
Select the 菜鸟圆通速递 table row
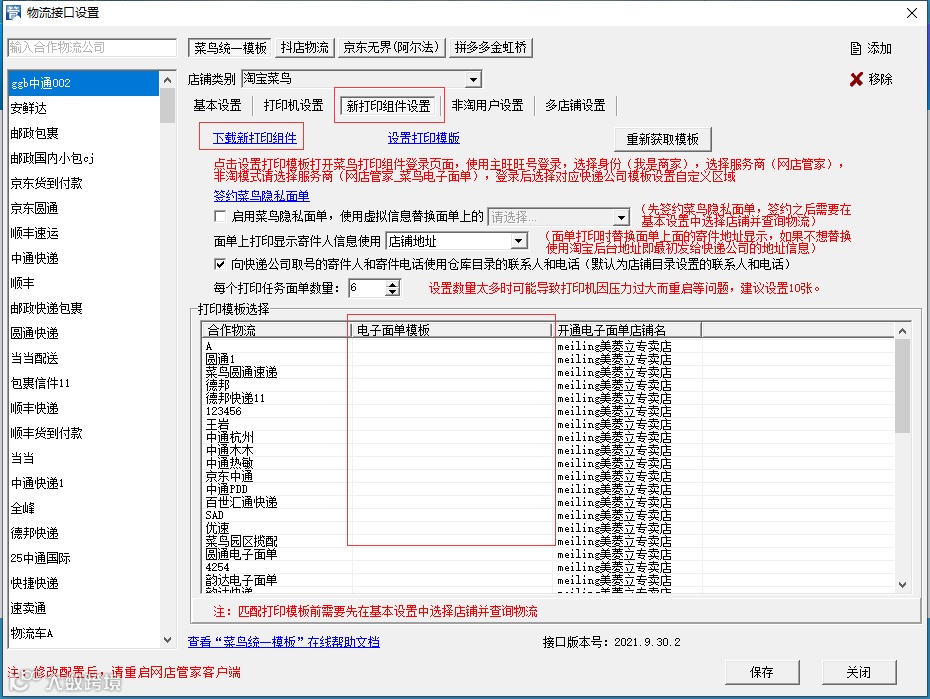(548, 372)
